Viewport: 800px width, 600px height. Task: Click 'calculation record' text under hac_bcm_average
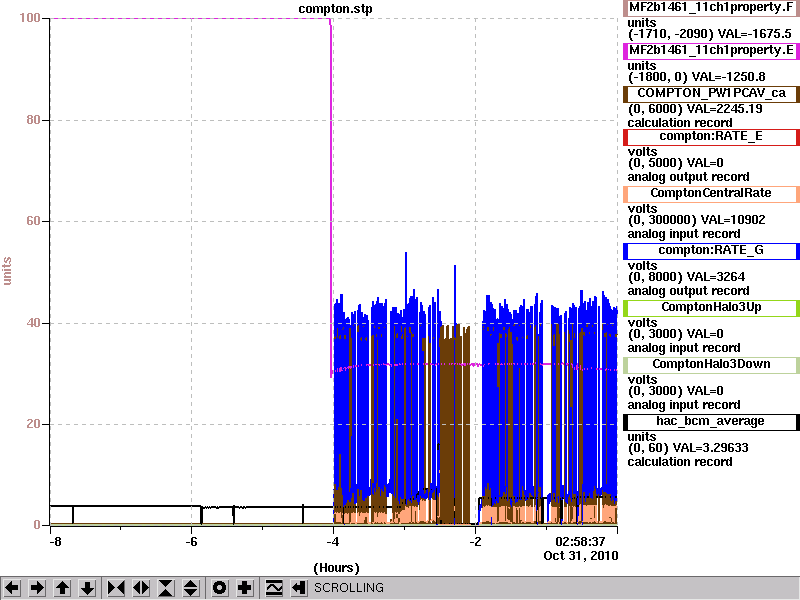coord(680,462)
